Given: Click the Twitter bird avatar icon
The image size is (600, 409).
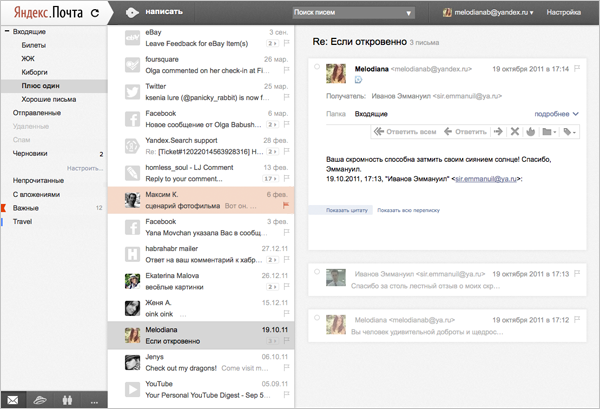Looking at the screenshot, I should click(132, 92).
